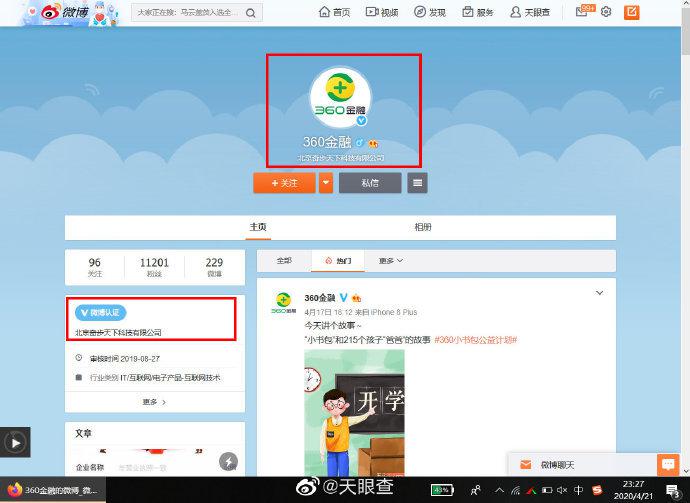
Task: Open the settings gear icon in the header
Action: [606, 12]
